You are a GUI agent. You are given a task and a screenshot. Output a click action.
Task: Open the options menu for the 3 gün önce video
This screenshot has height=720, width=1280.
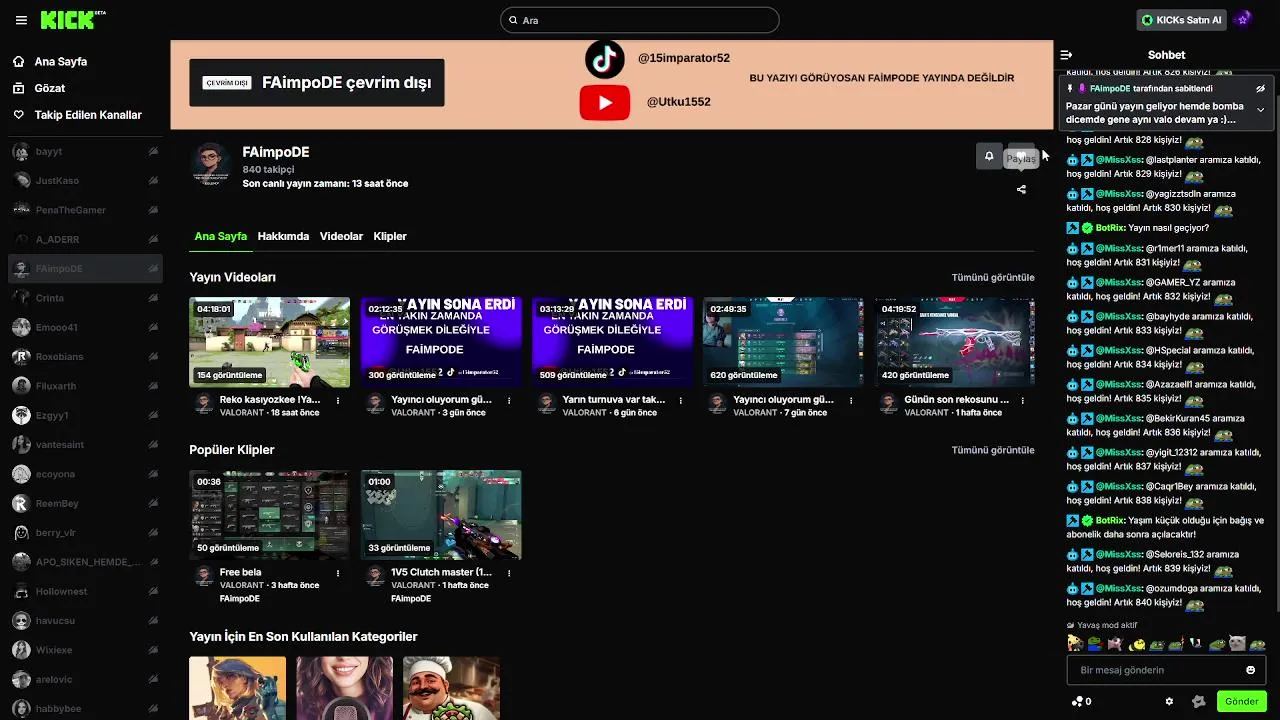pos(510,400)
